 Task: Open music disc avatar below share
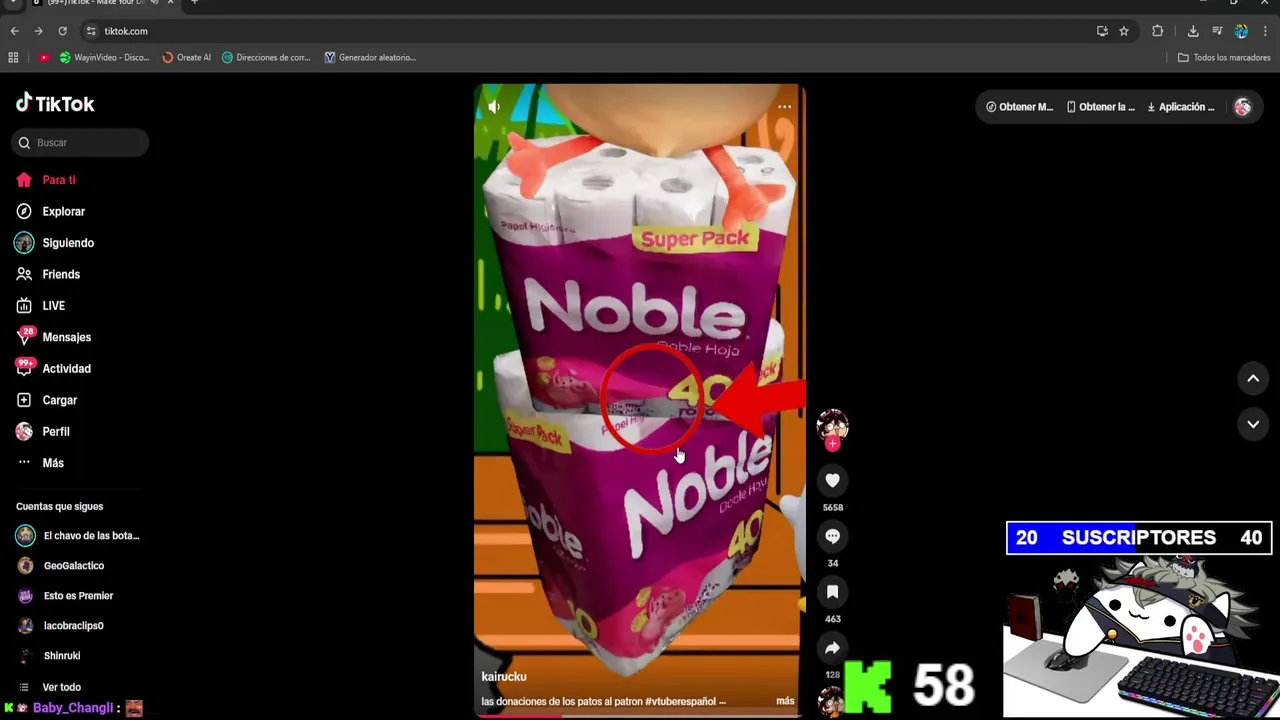(x=830, y=702)
